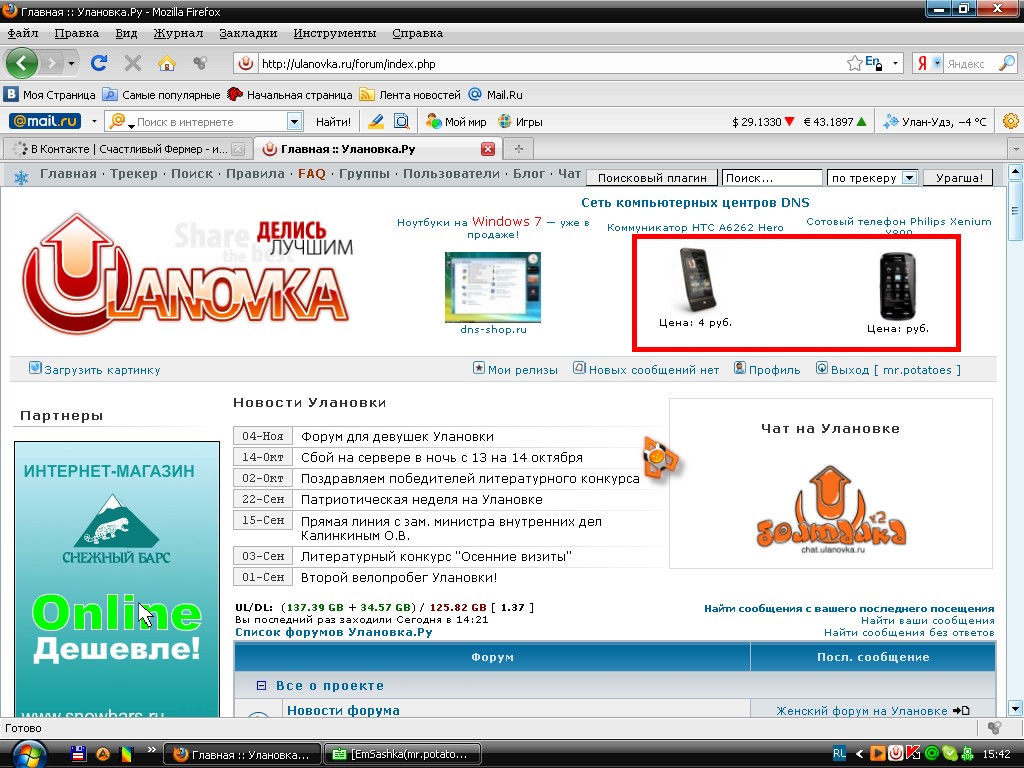Click the @mail.ru toolbar logo
The image size is (1024, 768).
tap(45, 121)
